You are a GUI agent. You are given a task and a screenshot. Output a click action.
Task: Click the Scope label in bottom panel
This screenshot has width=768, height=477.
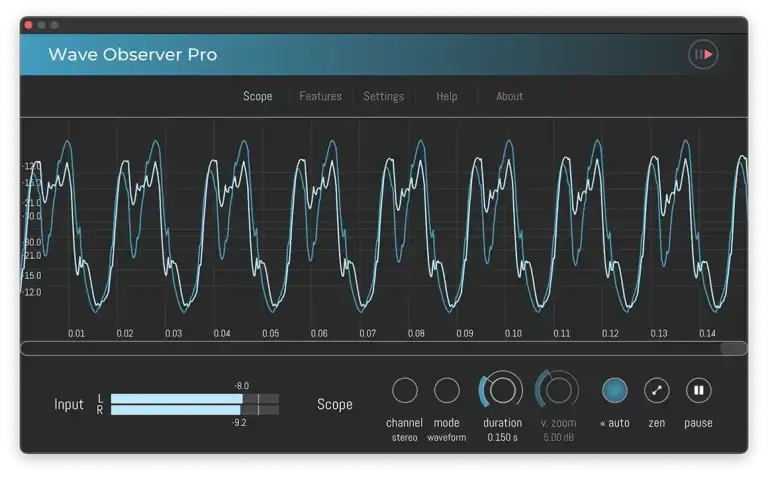(335, 405)
